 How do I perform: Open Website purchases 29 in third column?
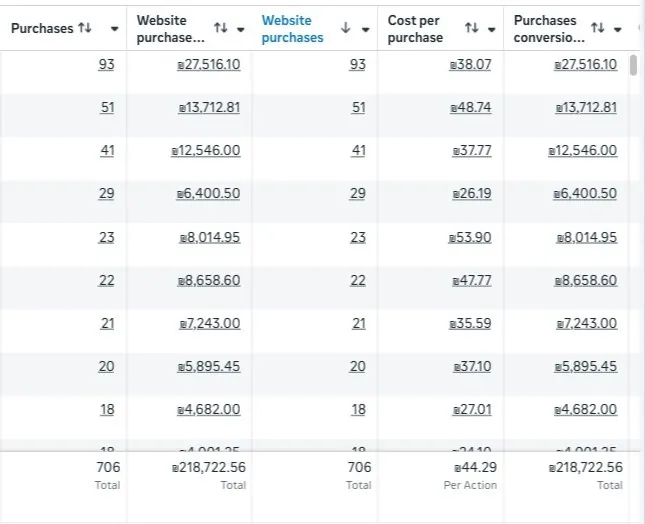[357, 194]
